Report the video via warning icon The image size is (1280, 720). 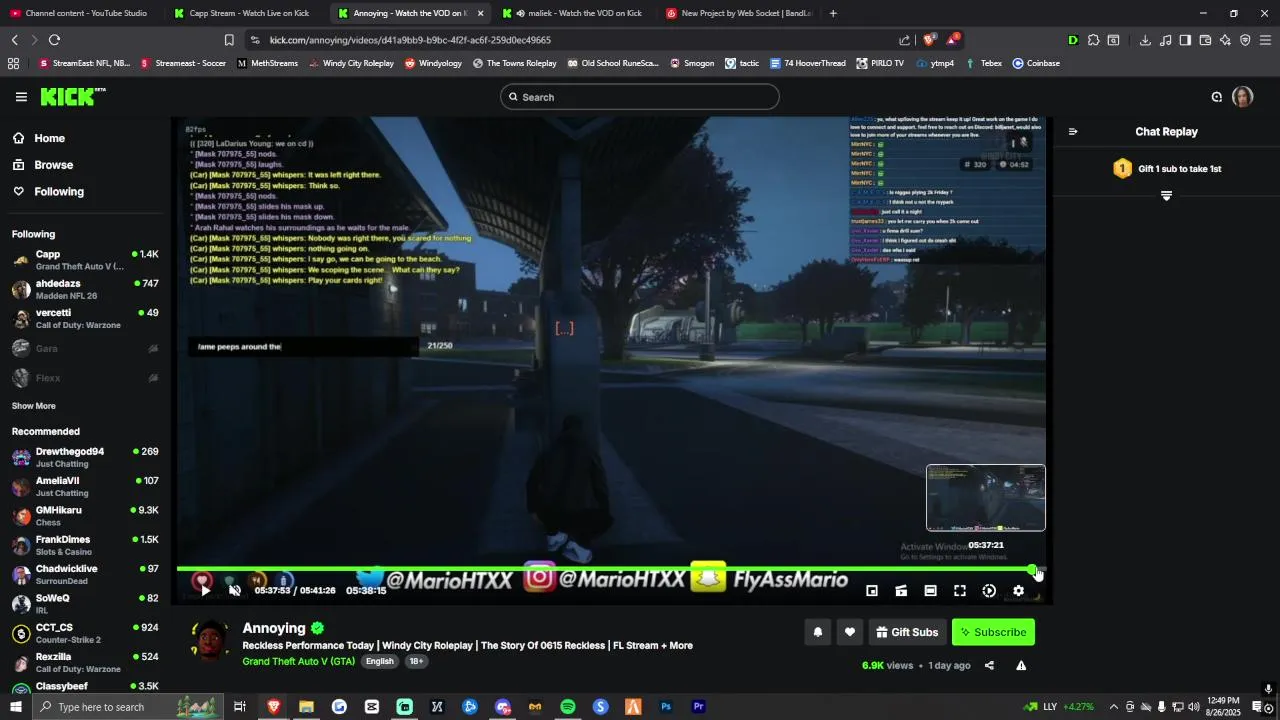pyautogui.click(x=1021, y=666)
